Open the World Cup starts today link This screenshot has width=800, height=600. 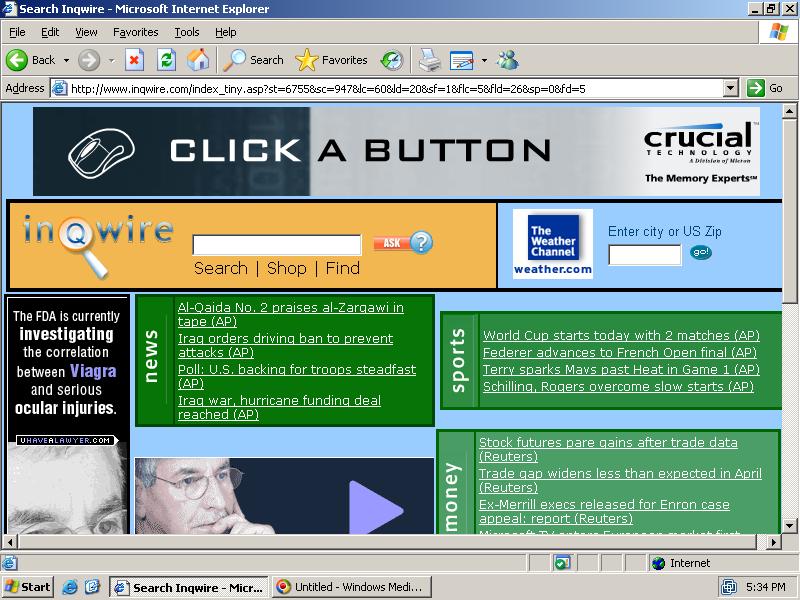click(x=621, y=335)
